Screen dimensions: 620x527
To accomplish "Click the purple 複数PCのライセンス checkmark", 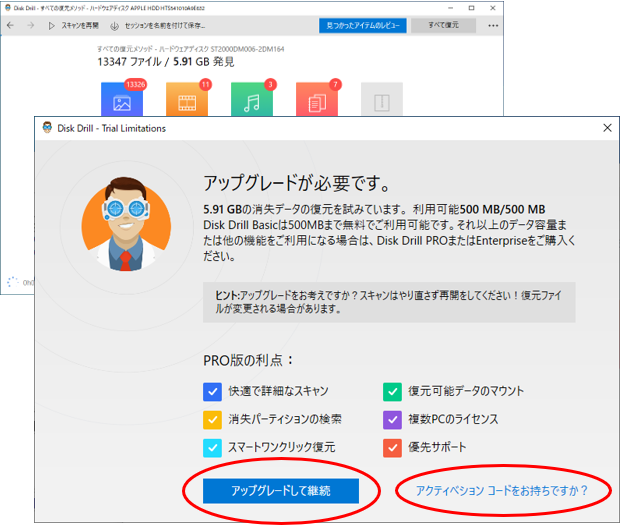I will click(392, 420).
